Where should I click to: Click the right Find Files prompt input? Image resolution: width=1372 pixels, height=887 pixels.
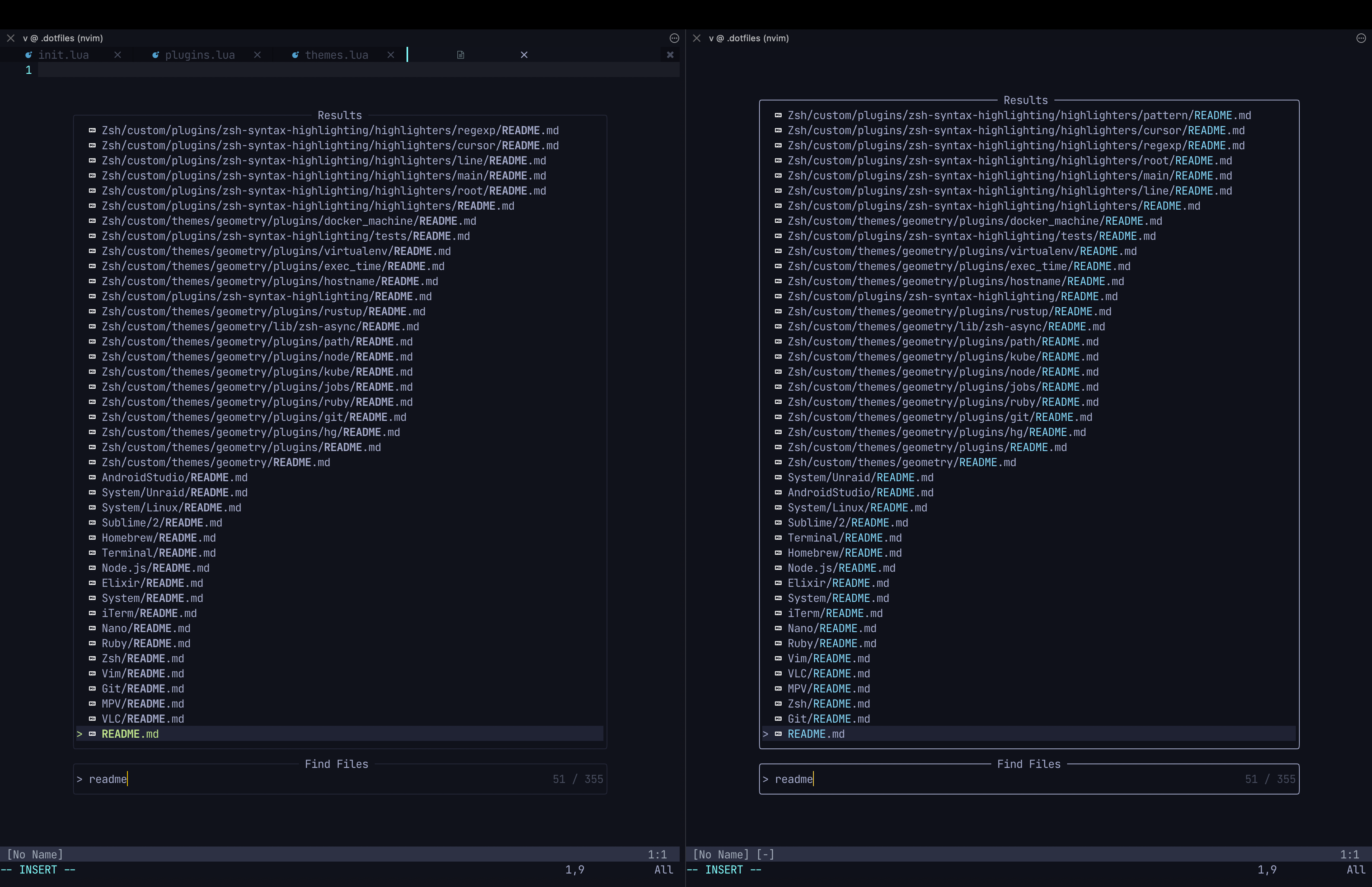point(1029,779)
